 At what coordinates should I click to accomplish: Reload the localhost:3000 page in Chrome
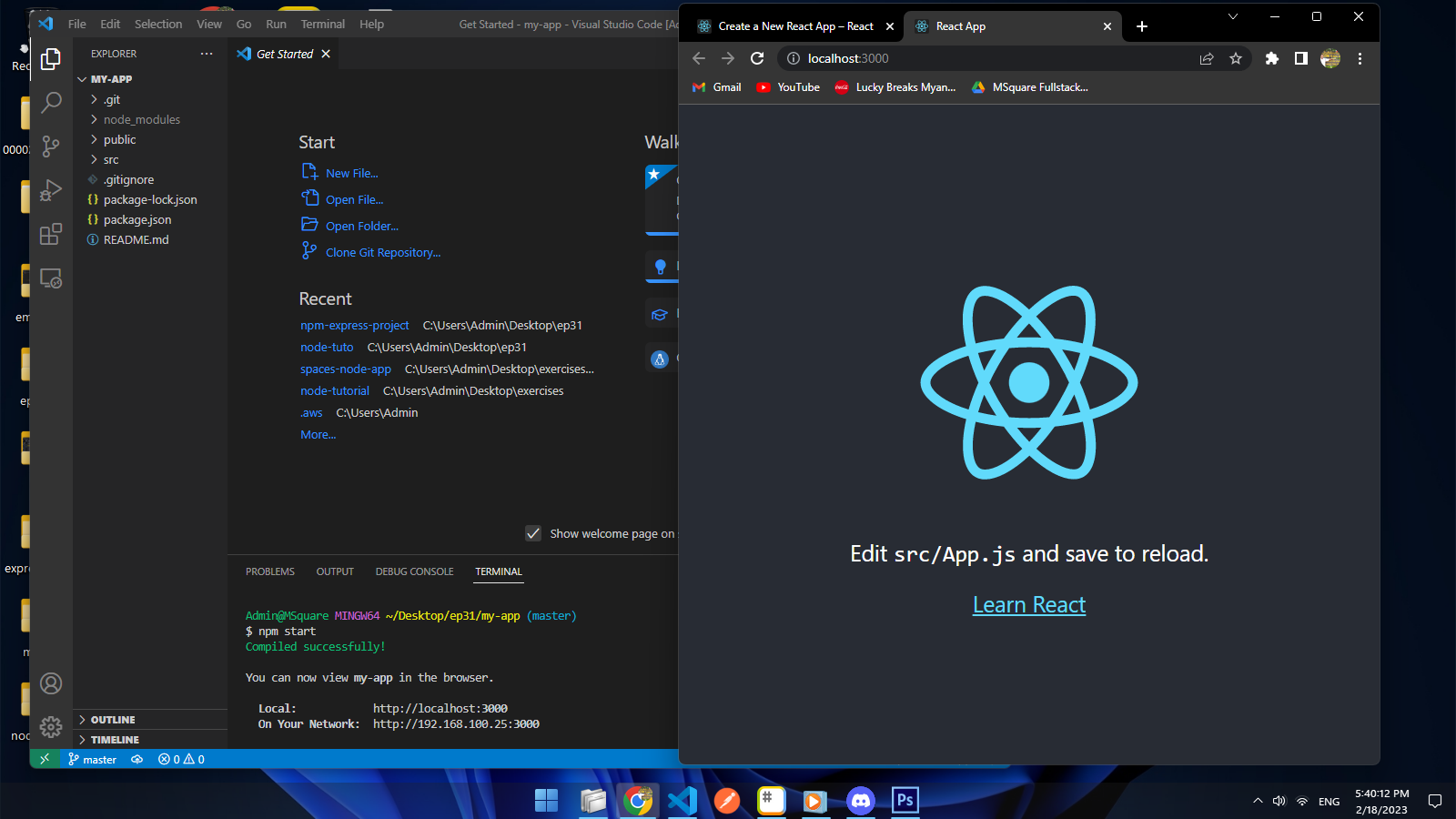click(x=757, y=58)
